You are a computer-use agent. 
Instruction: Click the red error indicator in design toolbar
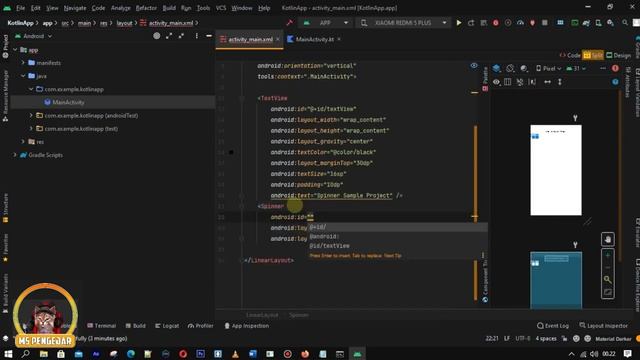tap(615, 68)
